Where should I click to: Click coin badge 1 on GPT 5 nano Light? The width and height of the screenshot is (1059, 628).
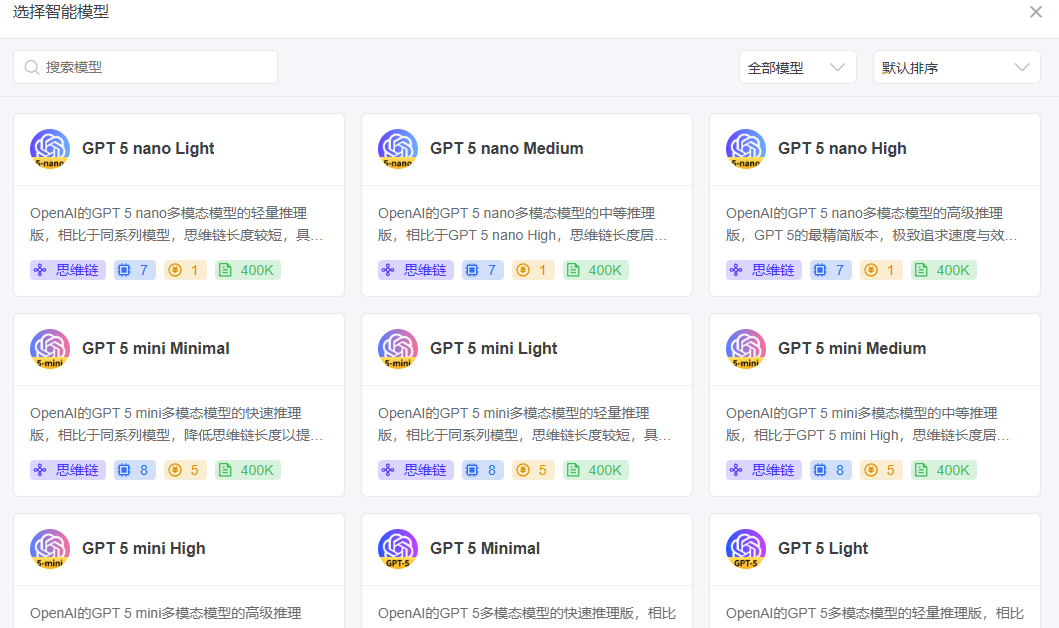185,270
